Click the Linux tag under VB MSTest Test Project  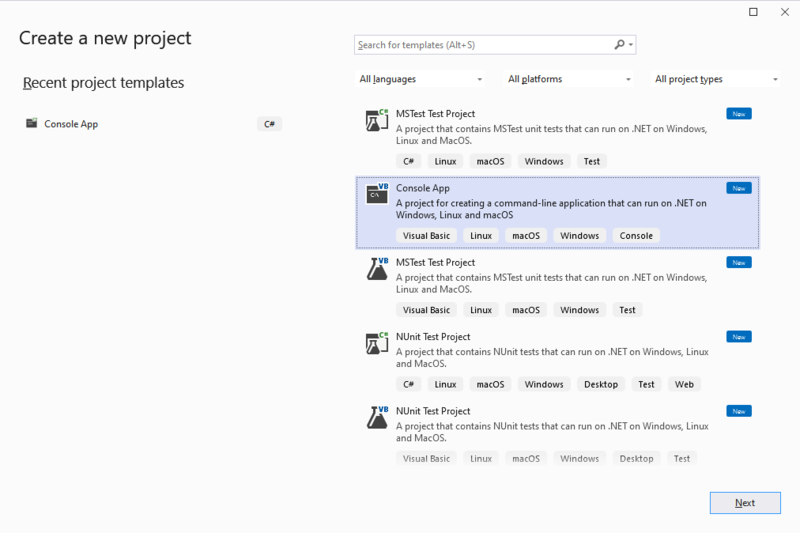tap(481, 310)
